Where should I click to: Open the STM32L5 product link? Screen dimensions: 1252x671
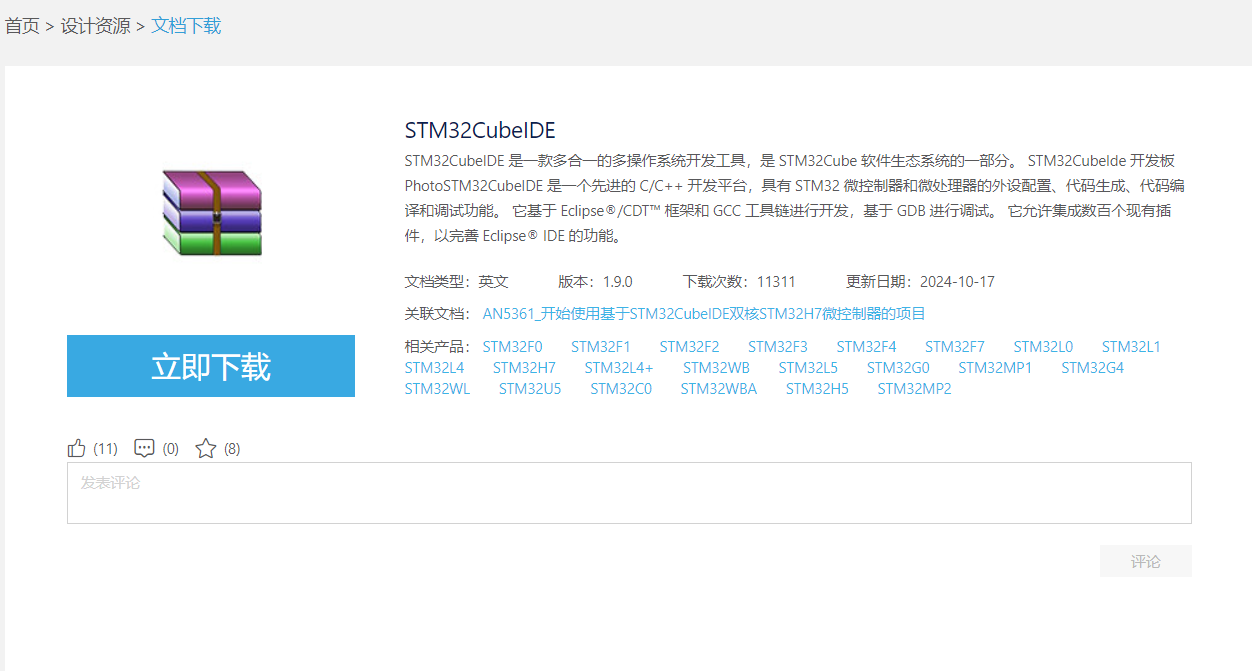[808, 368]
